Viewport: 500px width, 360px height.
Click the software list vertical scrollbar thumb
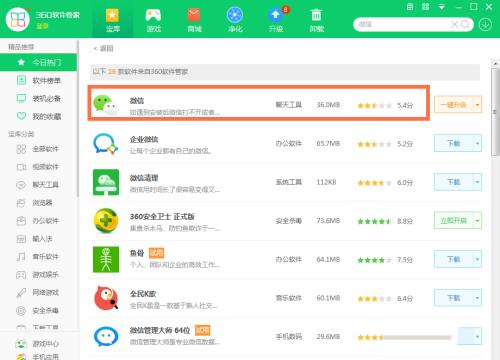[x=495, y=112]
